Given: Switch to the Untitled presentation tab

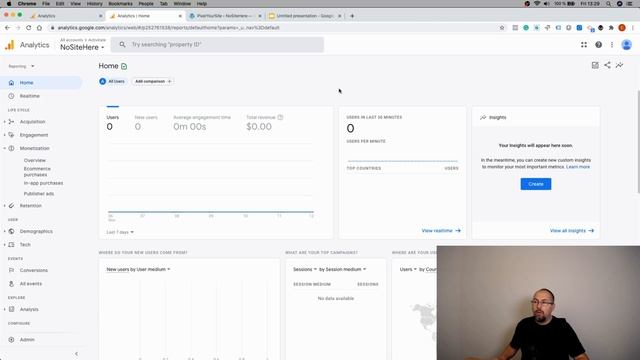Looking at the screenshot, I should tap(304, 16).
